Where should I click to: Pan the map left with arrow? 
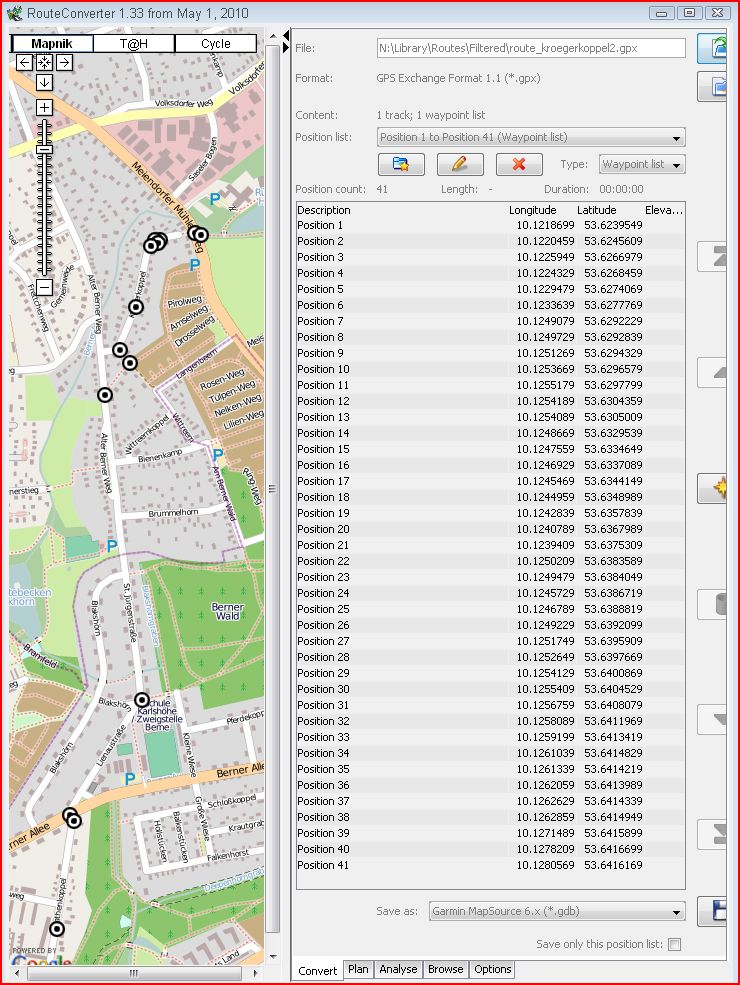(25, 63)
